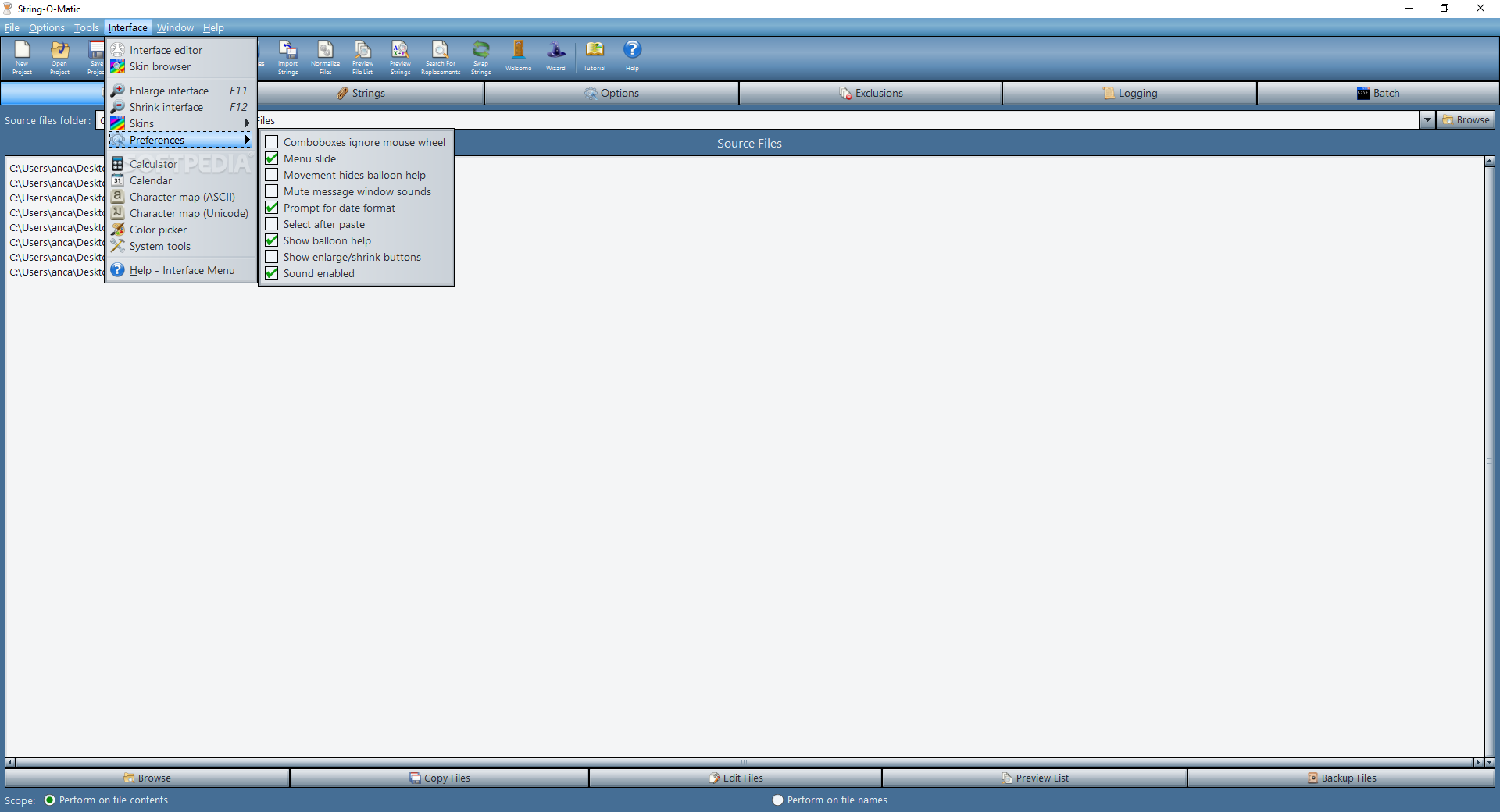Click the Backup Files button
Image resolution: width=1500 pixels, height=812 pixels.
[1341, 778]
